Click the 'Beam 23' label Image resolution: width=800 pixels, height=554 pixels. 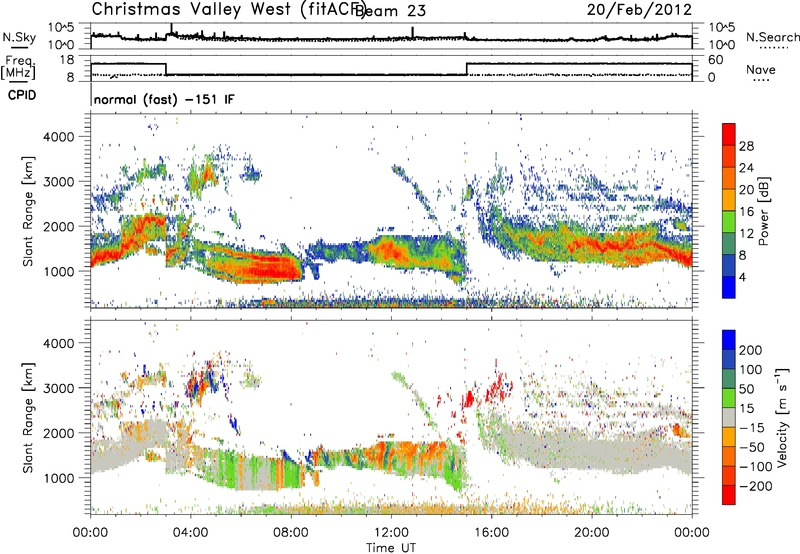390,11
